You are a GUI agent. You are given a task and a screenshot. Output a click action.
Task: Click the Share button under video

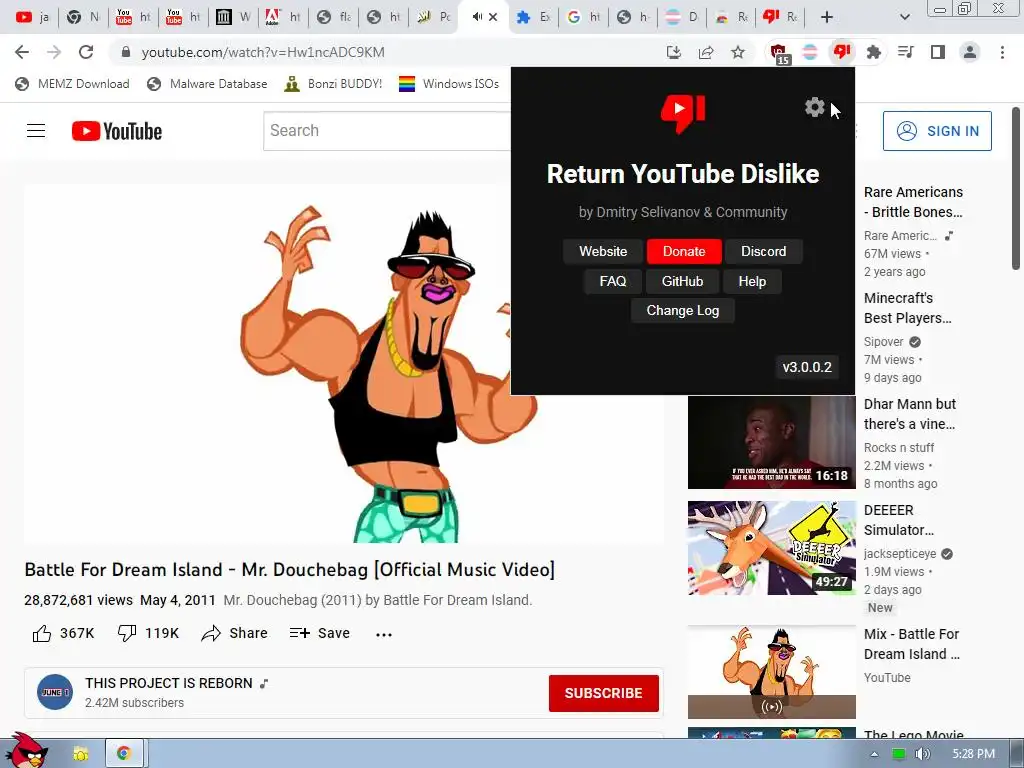(x=234, y=633)
